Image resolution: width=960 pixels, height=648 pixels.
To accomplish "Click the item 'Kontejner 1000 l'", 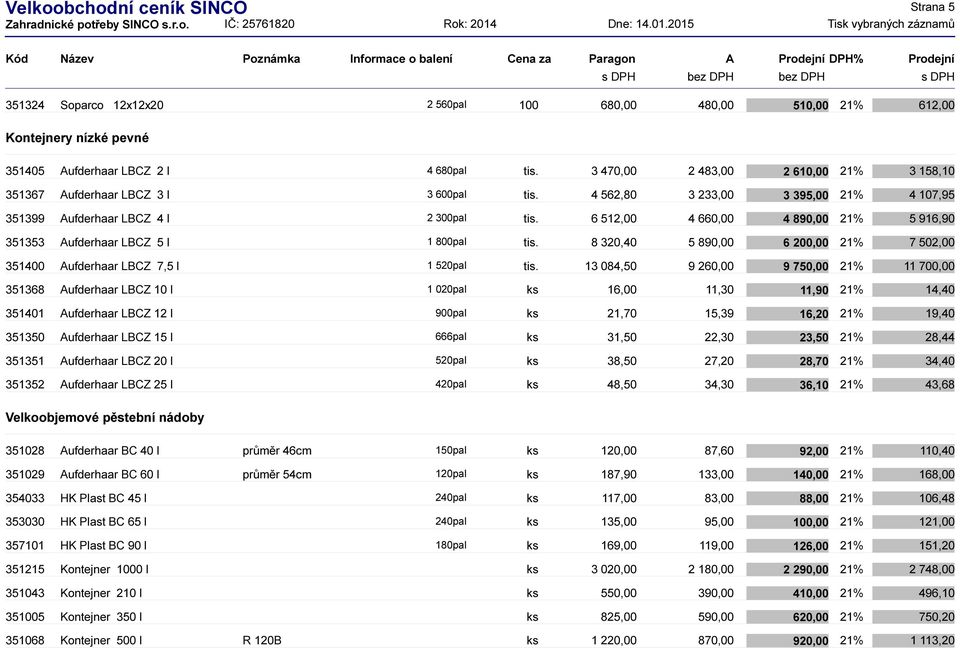I will click(104, 570).
